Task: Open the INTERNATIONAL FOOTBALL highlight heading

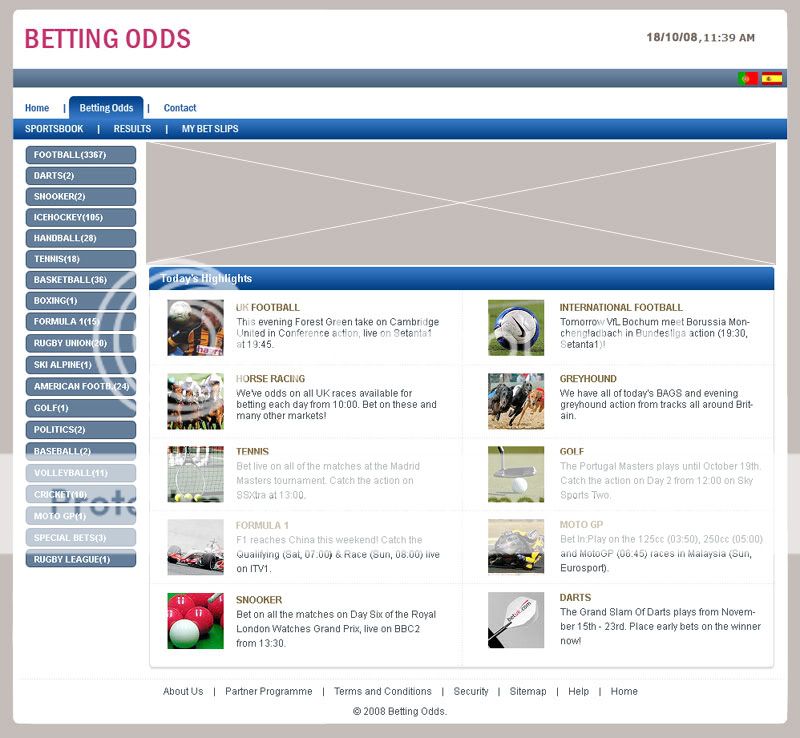Action: pyautogui.click(x=621, y=307)
